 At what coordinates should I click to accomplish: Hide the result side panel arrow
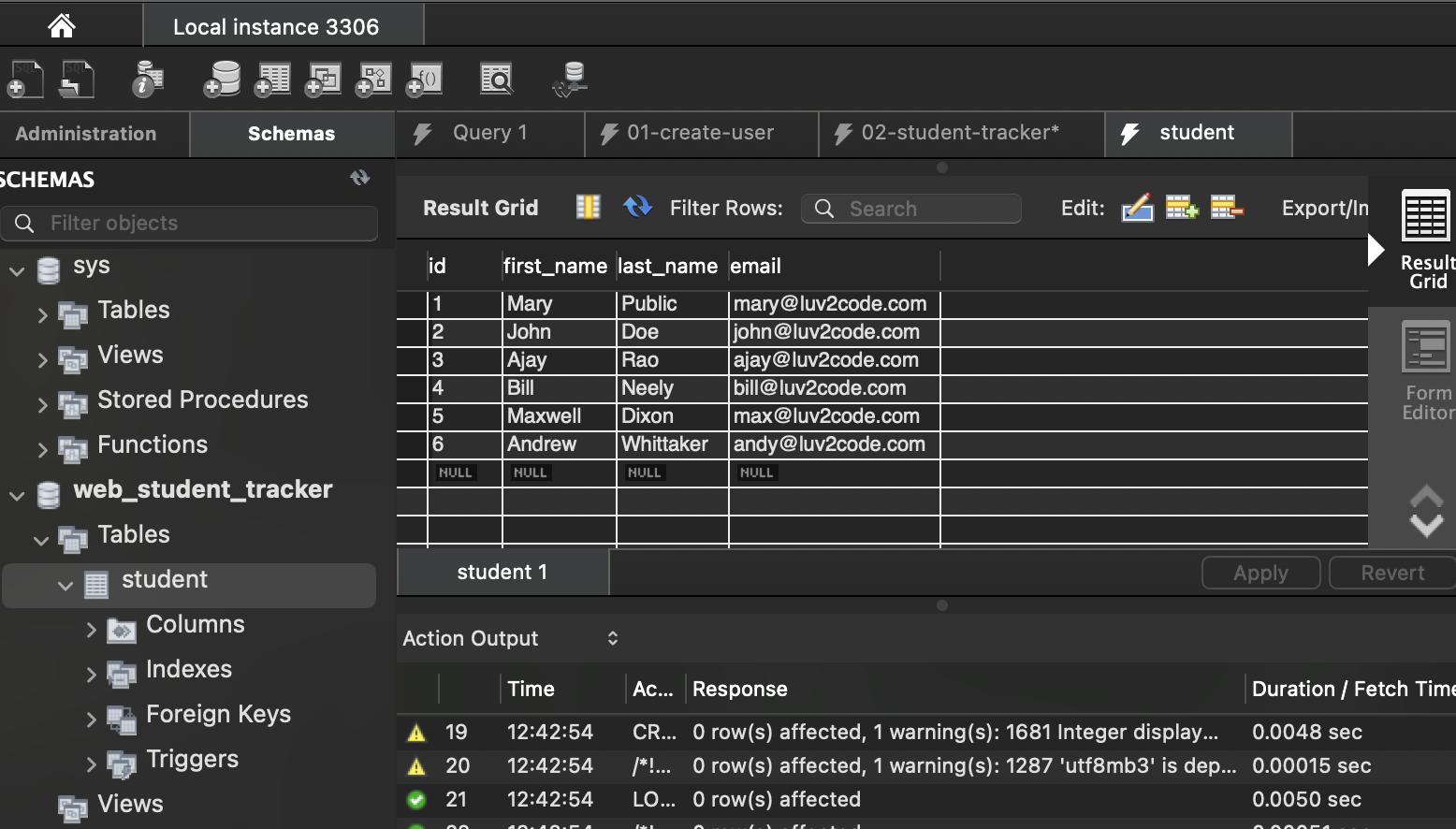(x=1376, y=249)
